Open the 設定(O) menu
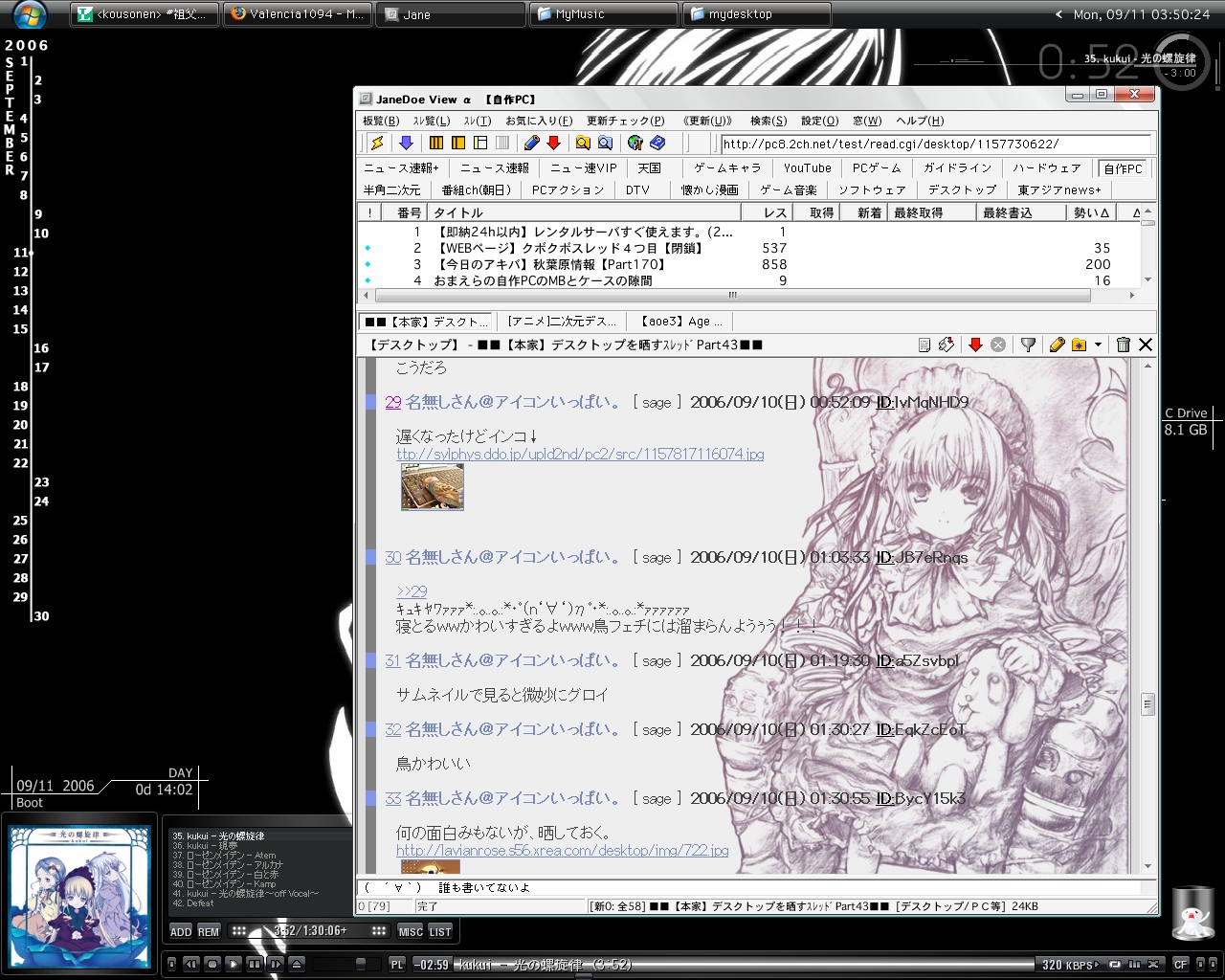Image resolution: width=1225 pixels, height=980 pixels. pos(819,121)
